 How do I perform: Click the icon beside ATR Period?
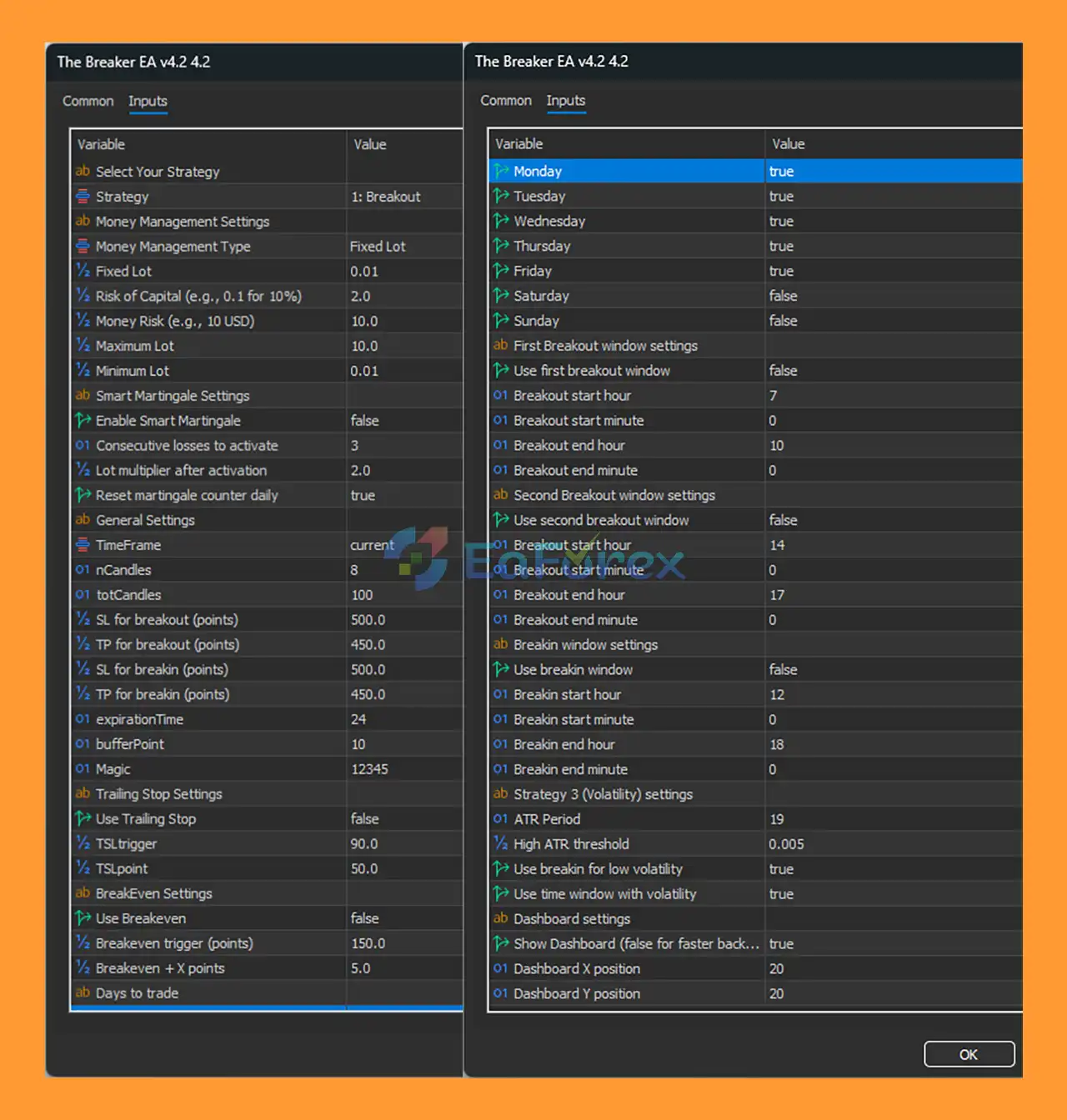tap(500, 819)
